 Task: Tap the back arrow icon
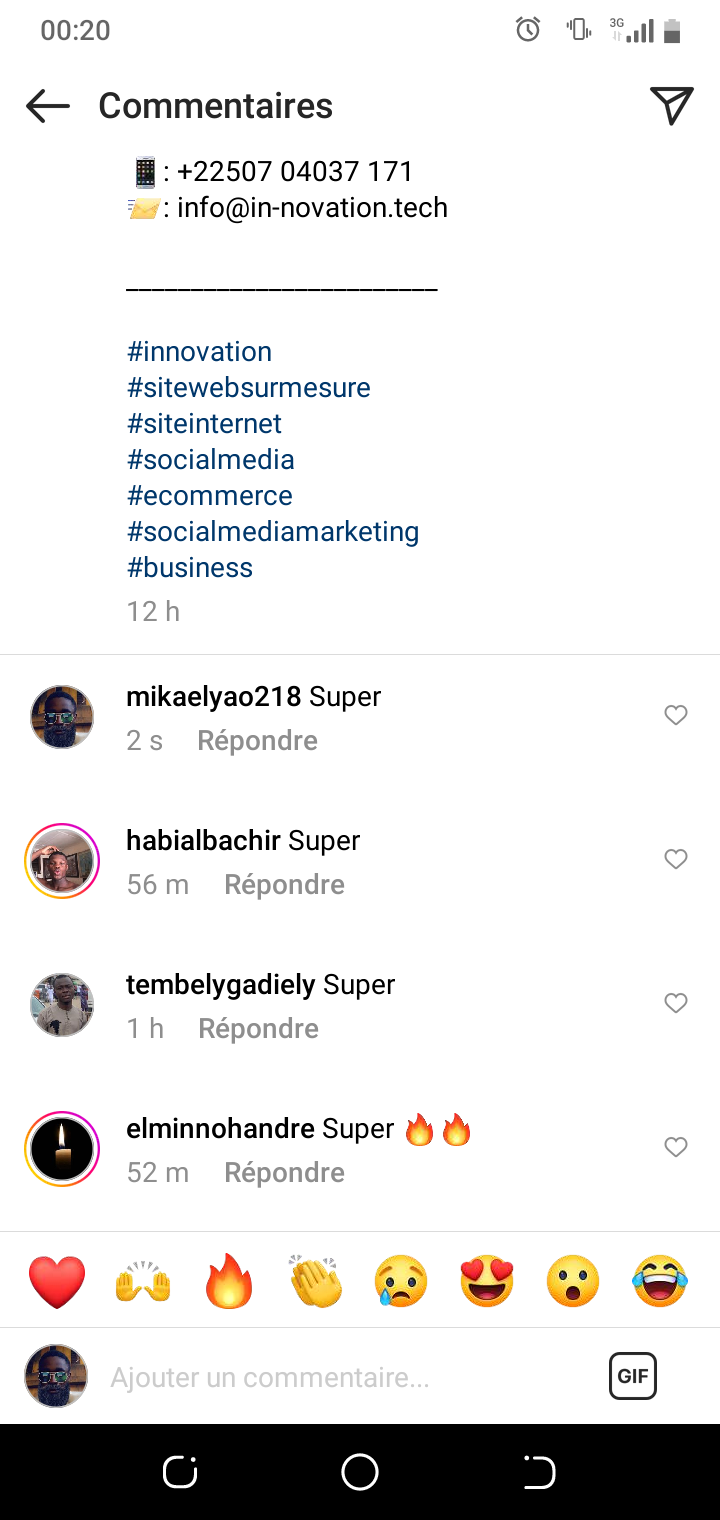coord(48,106)
